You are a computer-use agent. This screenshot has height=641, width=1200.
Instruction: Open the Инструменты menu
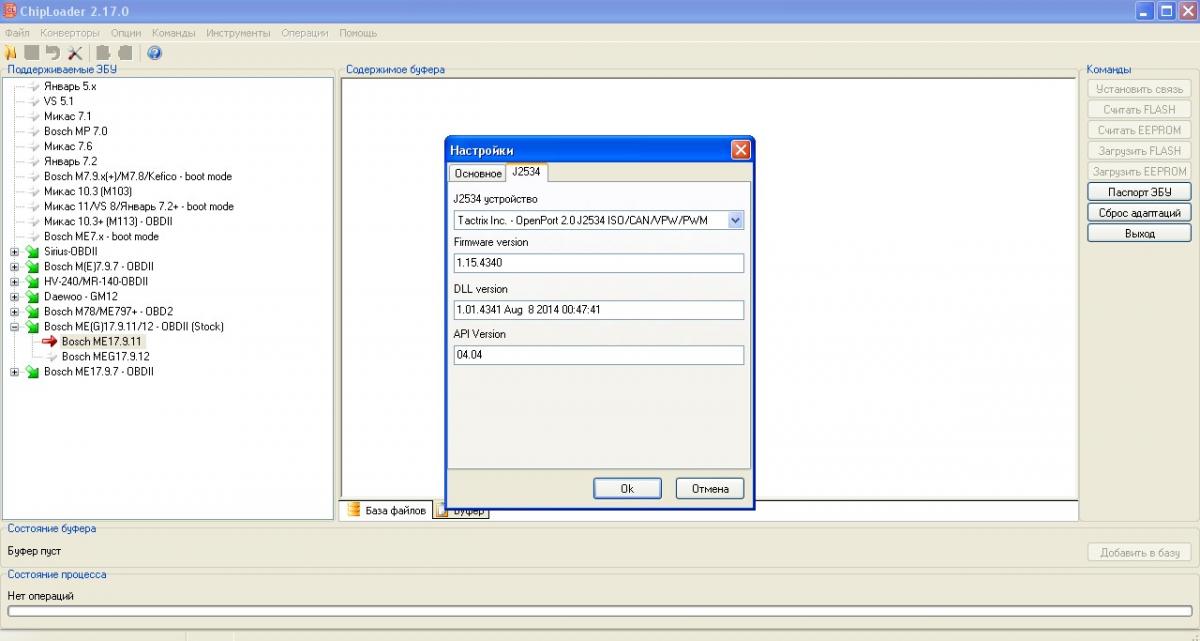[238, 33]
